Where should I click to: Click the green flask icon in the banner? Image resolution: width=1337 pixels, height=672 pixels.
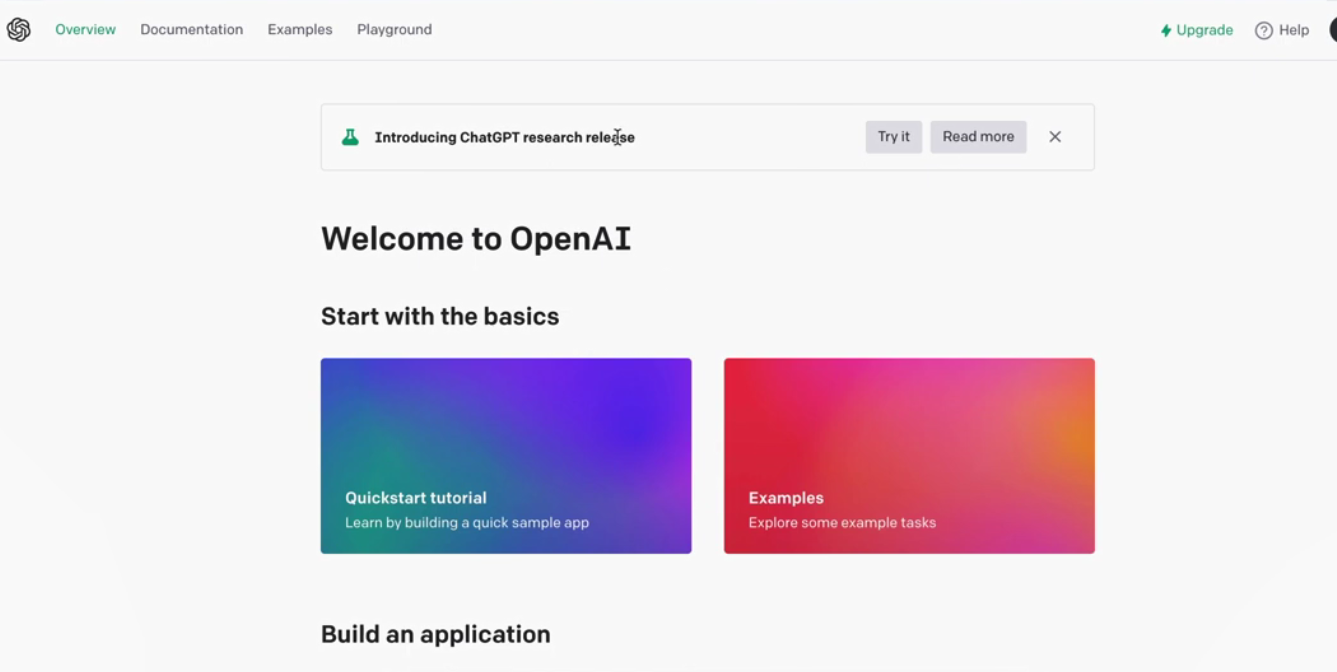[350, 137]
